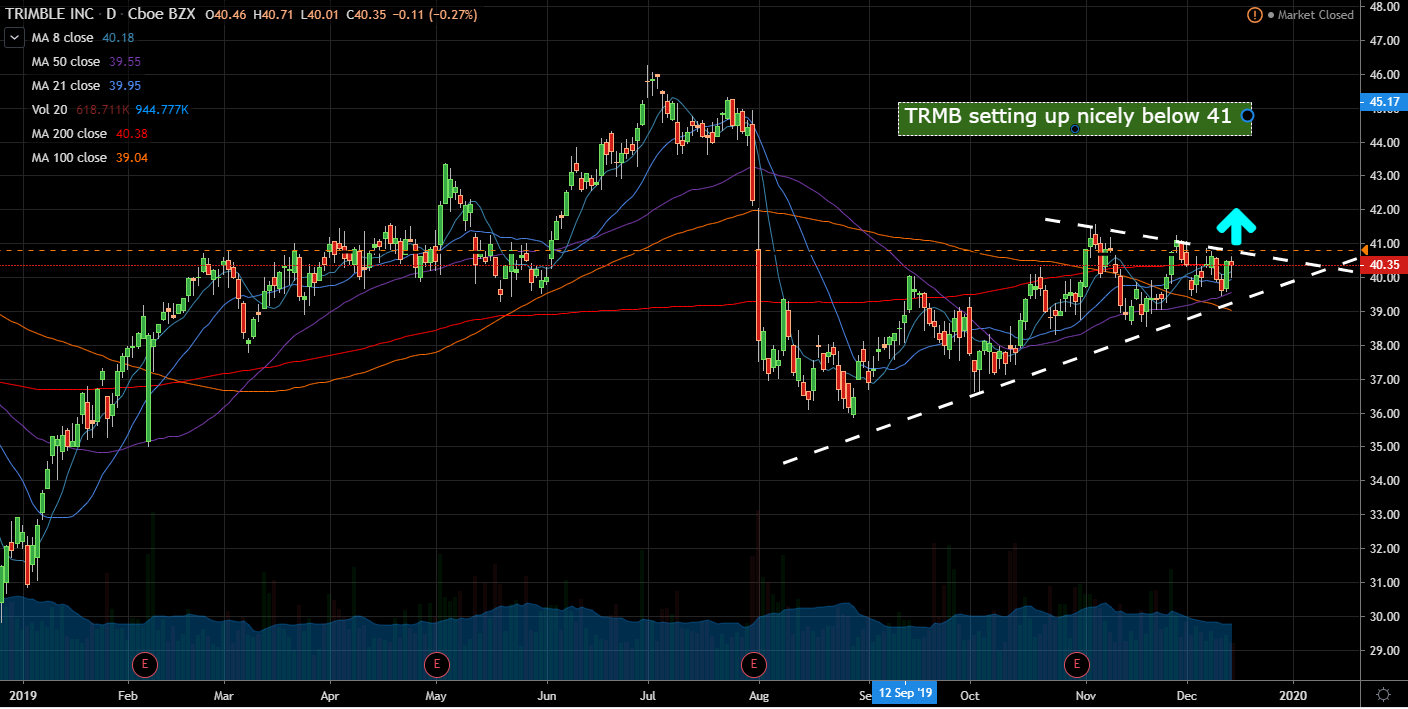This screenshot has width=1408, height=709.
Task: Click the Market Closed status
Action: point(1315,15)
